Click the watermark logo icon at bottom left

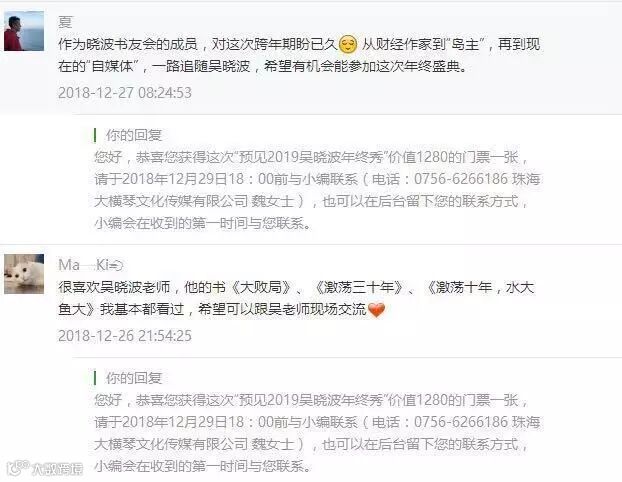(18, 469)
